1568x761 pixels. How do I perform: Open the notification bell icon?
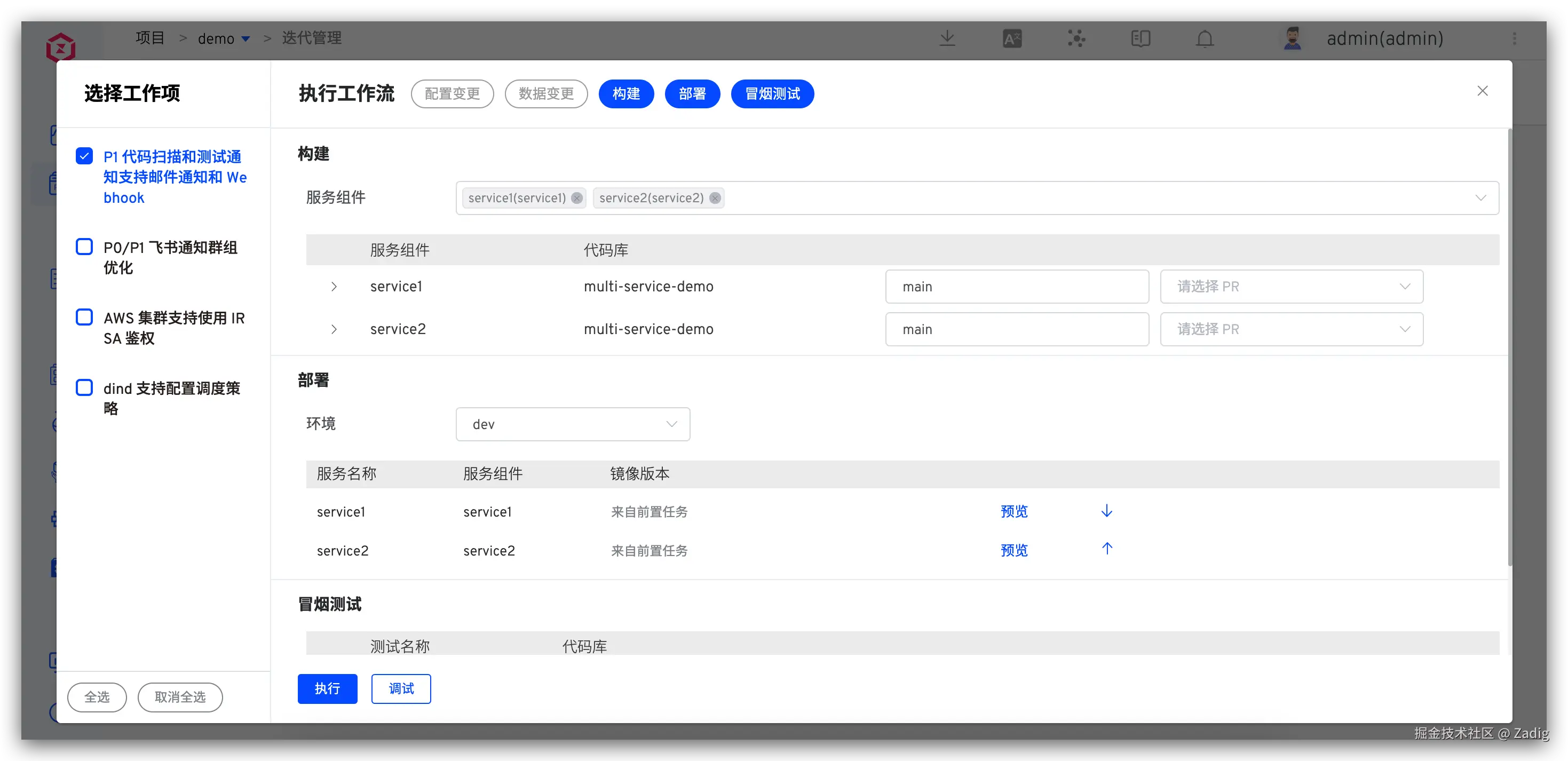(1205, 38)
